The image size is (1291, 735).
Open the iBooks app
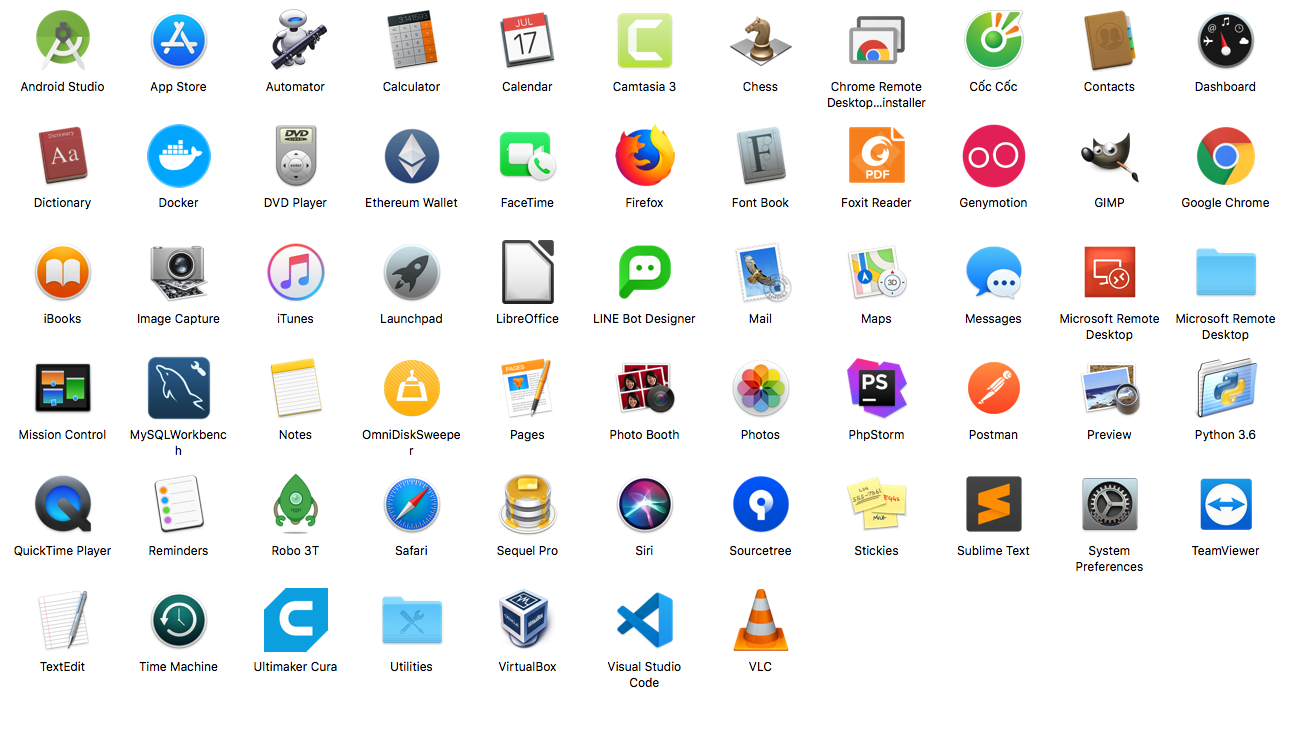[x=62, y=272]
